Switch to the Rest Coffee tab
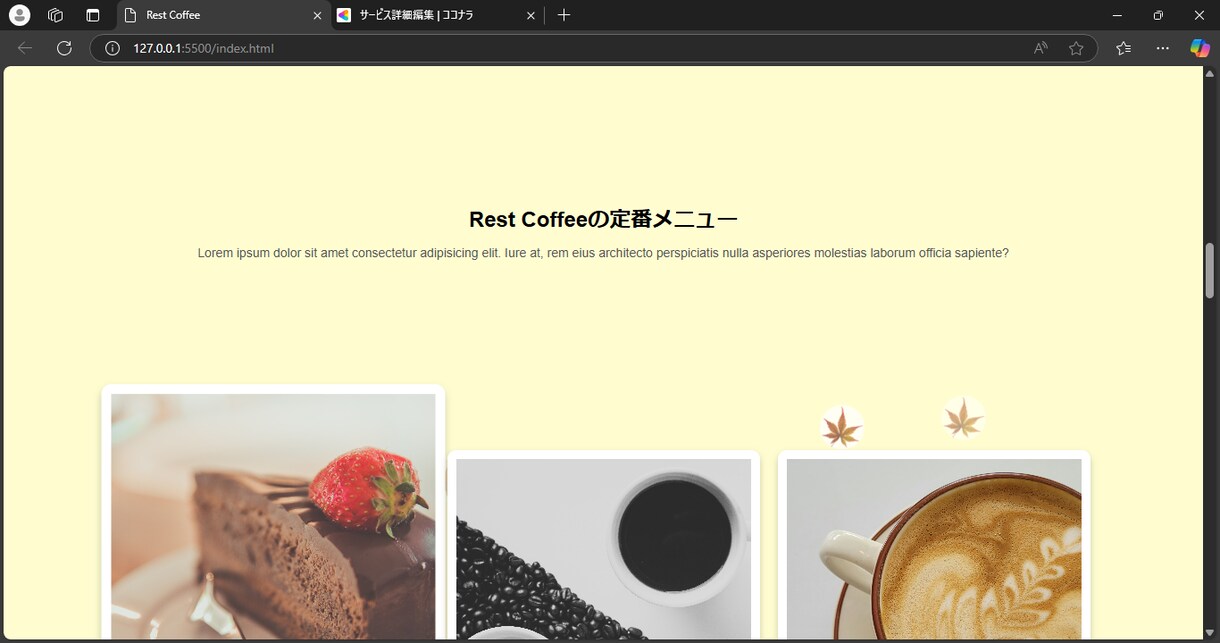This screenshot has width=1220, height=643. (224, 15)
